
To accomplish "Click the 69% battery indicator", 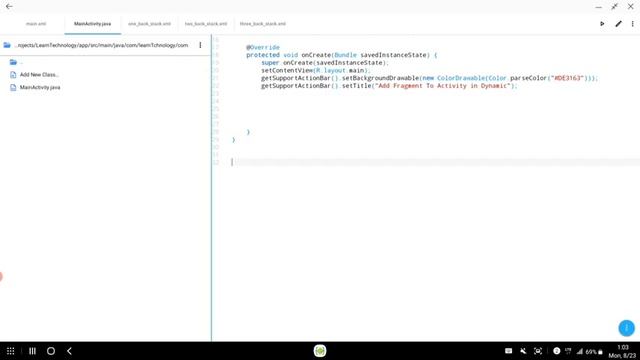I will (594, 352).
